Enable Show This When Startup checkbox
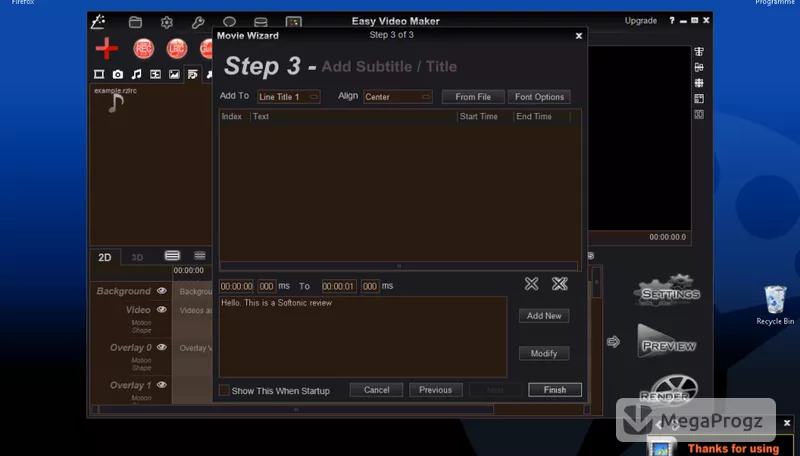 [x=224, y=390]
